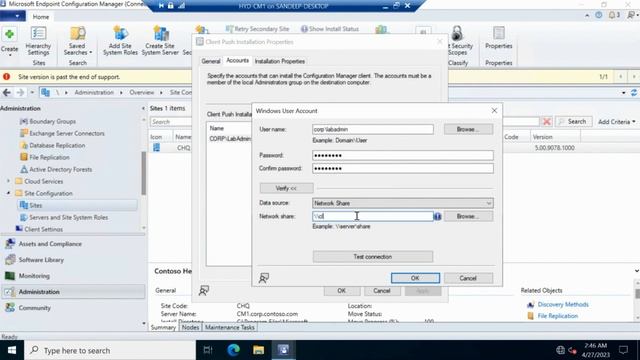Screen dimensions: 640x360
Task: Switch to the Nodes bottom tab
Action: pyautogui.click(x=190, y=327)
